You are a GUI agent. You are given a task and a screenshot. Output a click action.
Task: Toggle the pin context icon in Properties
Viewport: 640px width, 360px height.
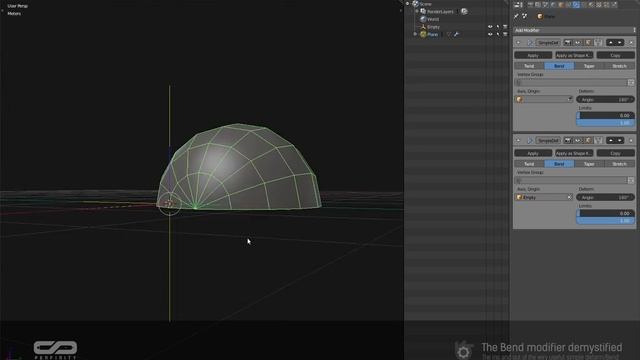pyautogui.click(x=516, y=16)
